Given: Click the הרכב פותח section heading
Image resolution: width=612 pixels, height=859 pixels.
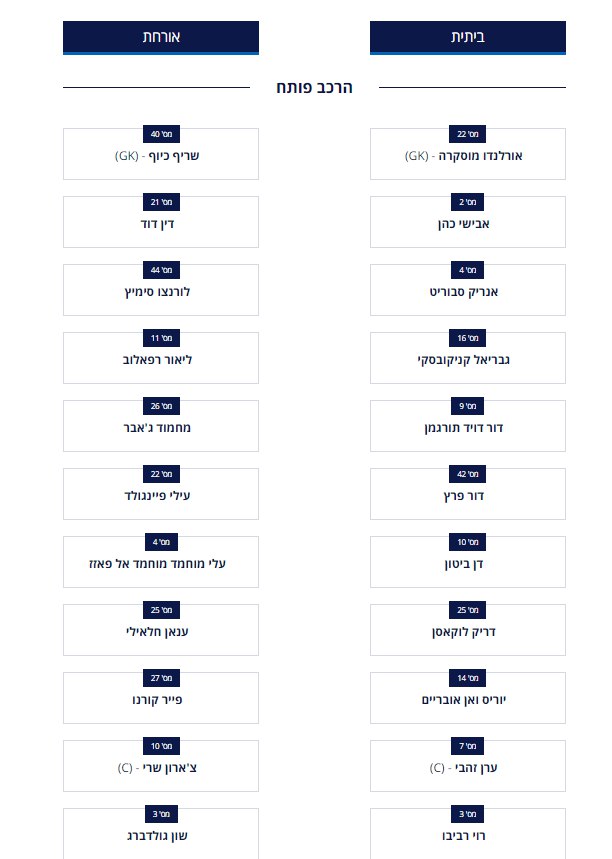Looking at the screenshot, I should [x=314, y=88].
